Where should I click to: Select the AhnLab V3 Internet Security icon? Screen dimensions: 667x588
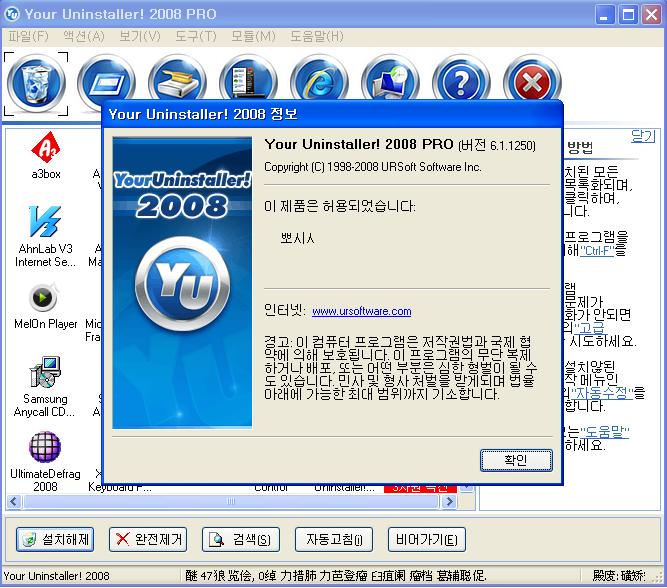45,222
